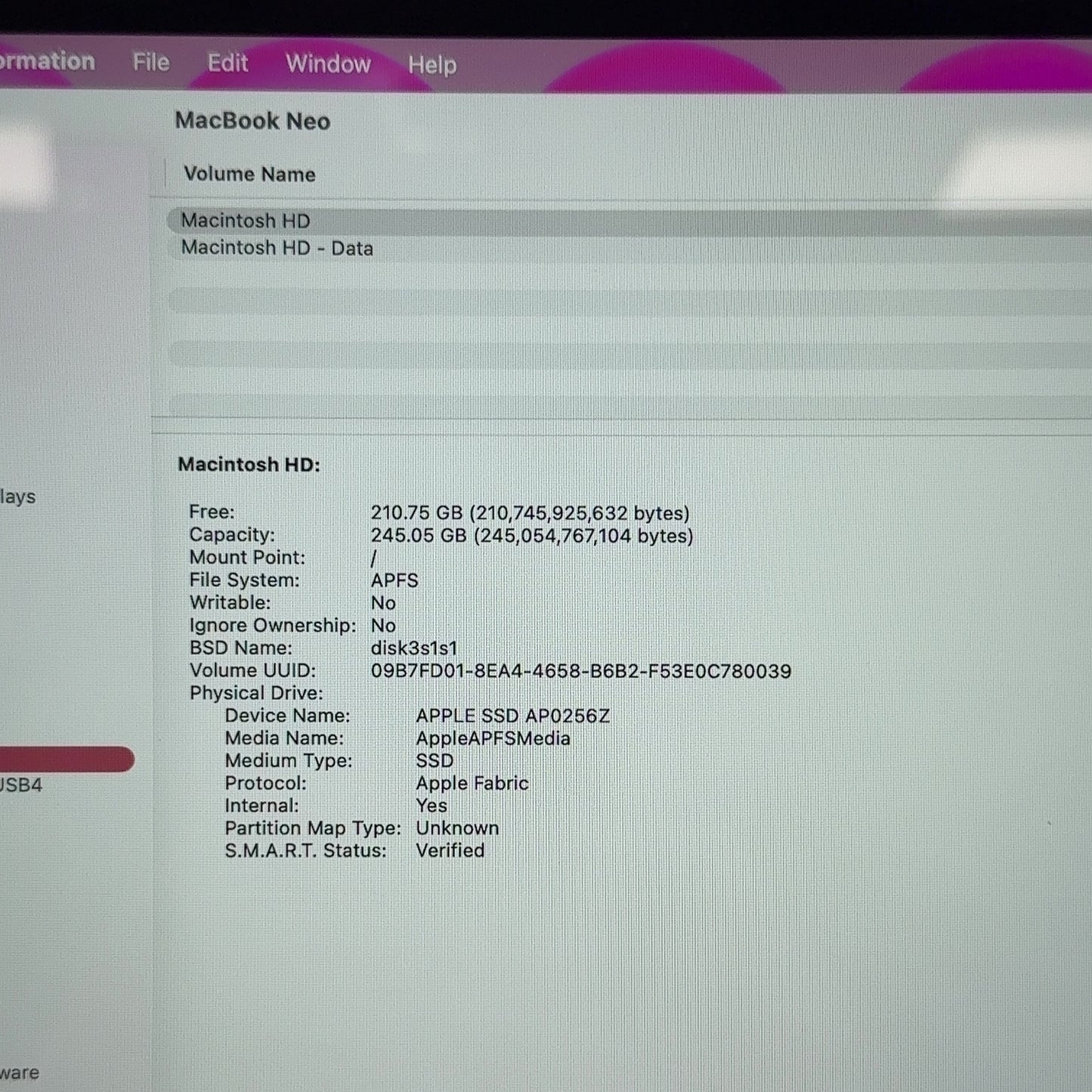
Task: Click the BSD Name value disk3s1s1
Action: (413, 648)
